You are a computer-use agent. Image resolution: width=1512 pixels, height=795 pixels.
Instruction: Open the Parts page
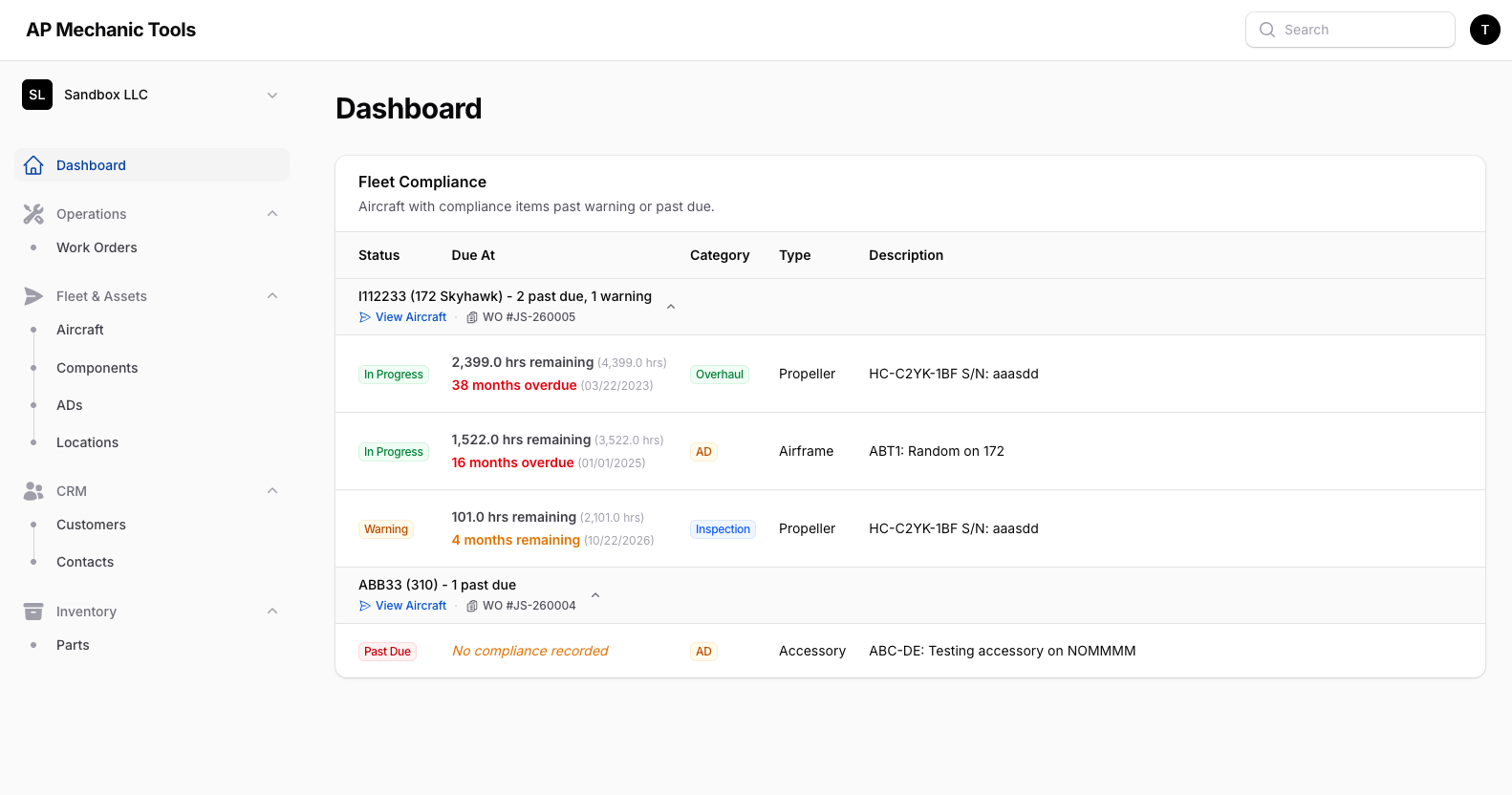click(73, 645)
